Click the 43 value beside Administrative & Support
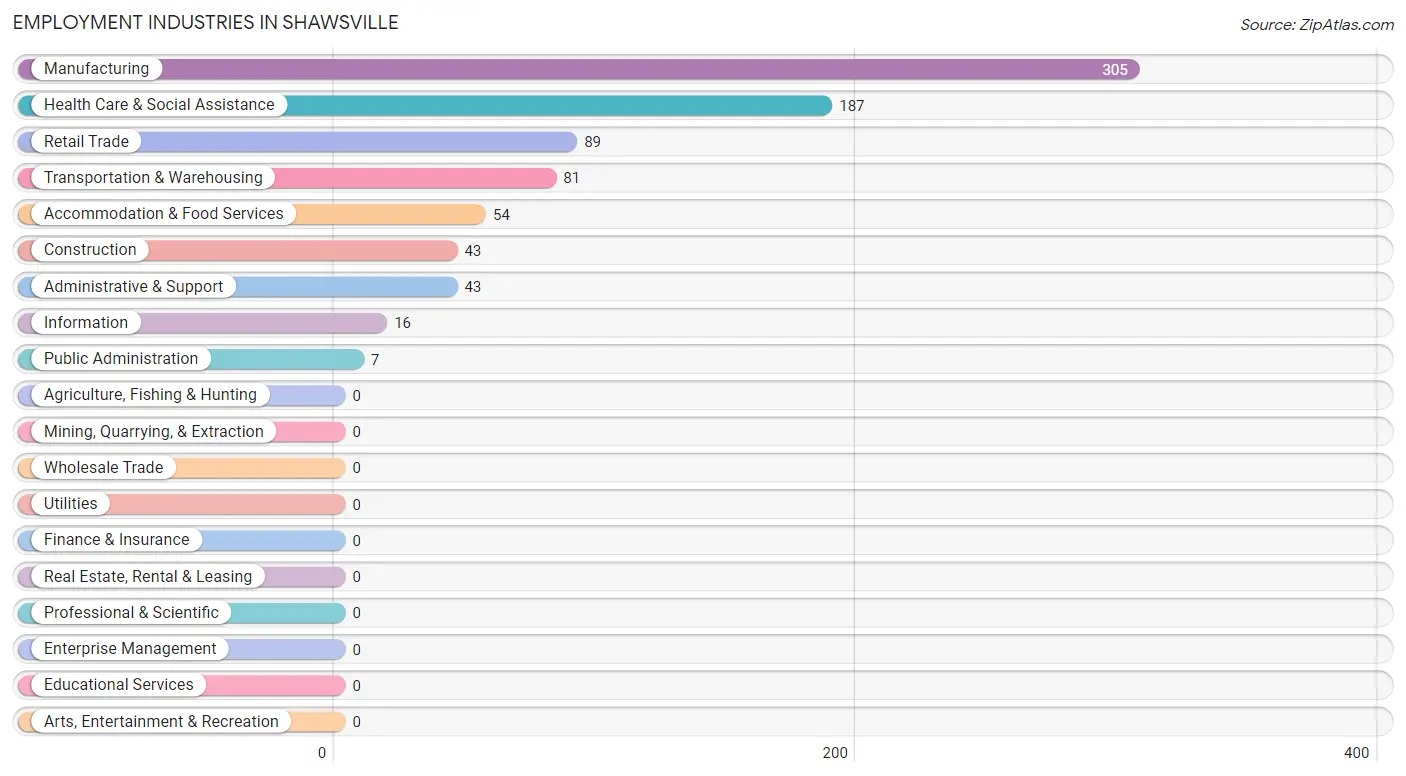The width and height of the screenshot is (1406, 776). [473, 287]
